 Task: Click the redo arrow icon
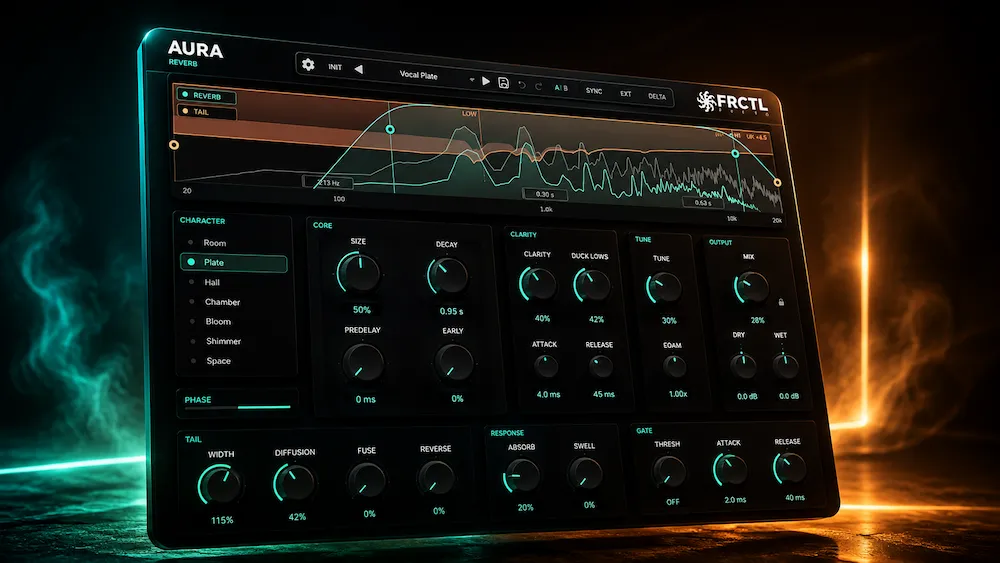pos(538,86)
